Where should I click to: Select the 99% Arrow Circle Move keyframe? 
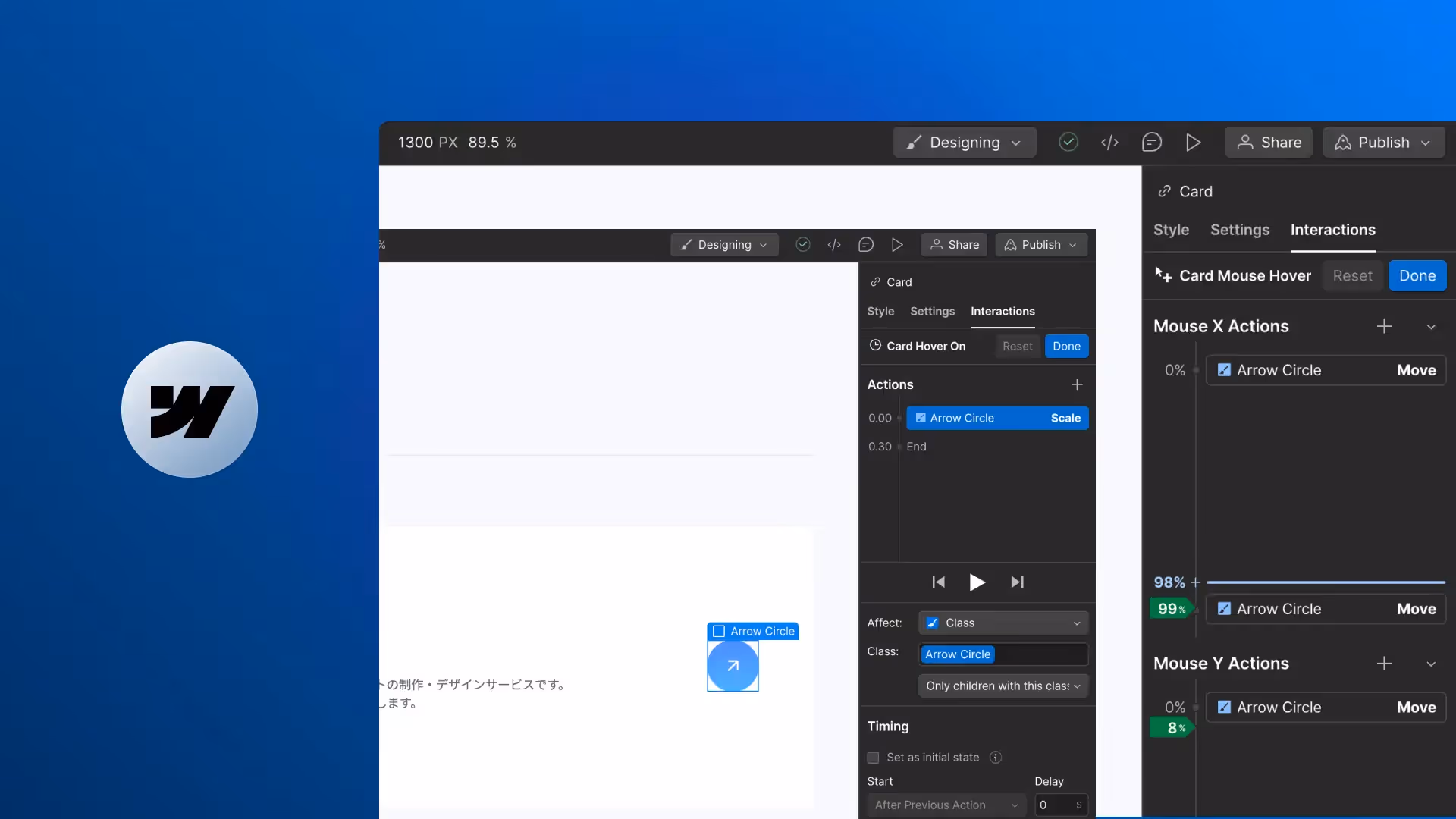coord(1325,610)
